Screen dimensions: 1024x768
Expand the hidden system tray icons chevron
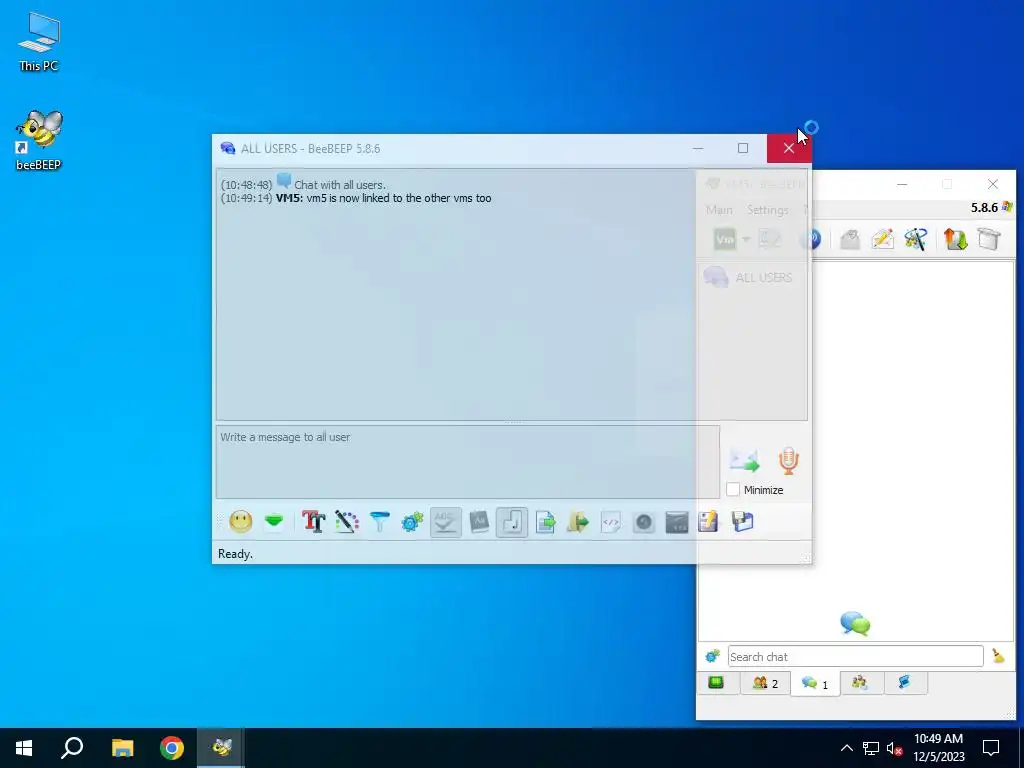click(846, 748)
